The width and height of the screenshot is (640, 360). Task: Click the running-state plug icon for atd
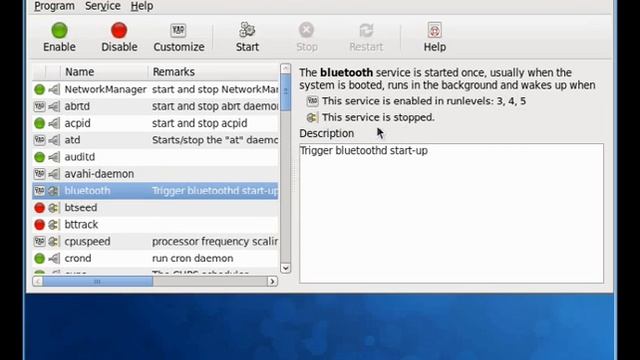[x=54, y=140]
